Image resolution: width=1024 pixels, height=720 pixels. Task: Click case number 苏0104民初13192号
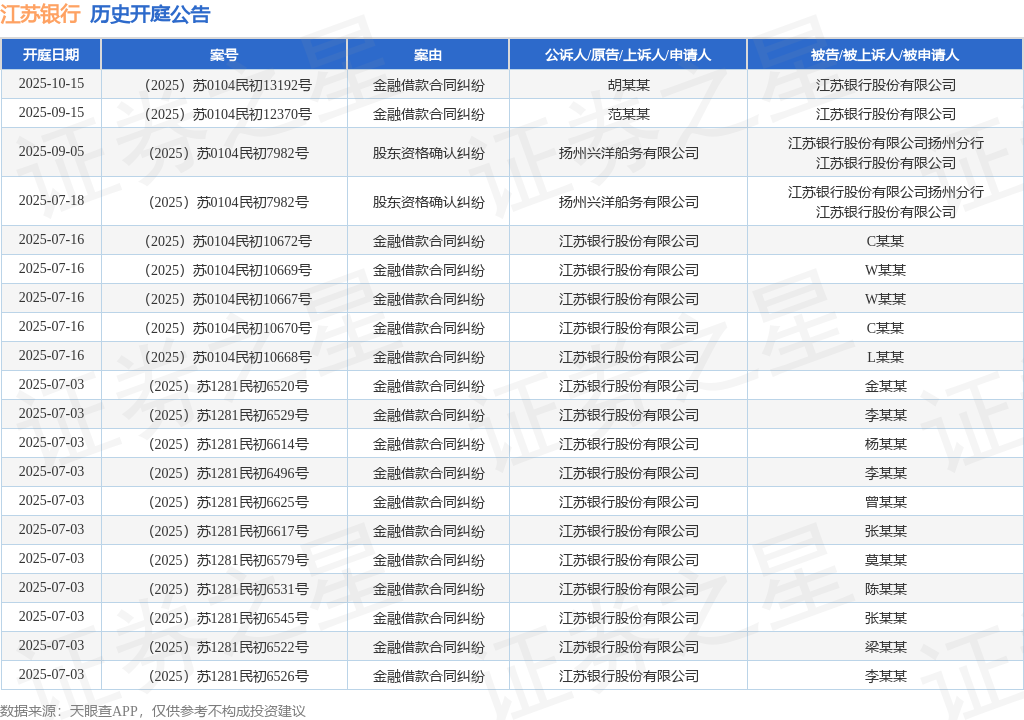click(x=252, y=86)
